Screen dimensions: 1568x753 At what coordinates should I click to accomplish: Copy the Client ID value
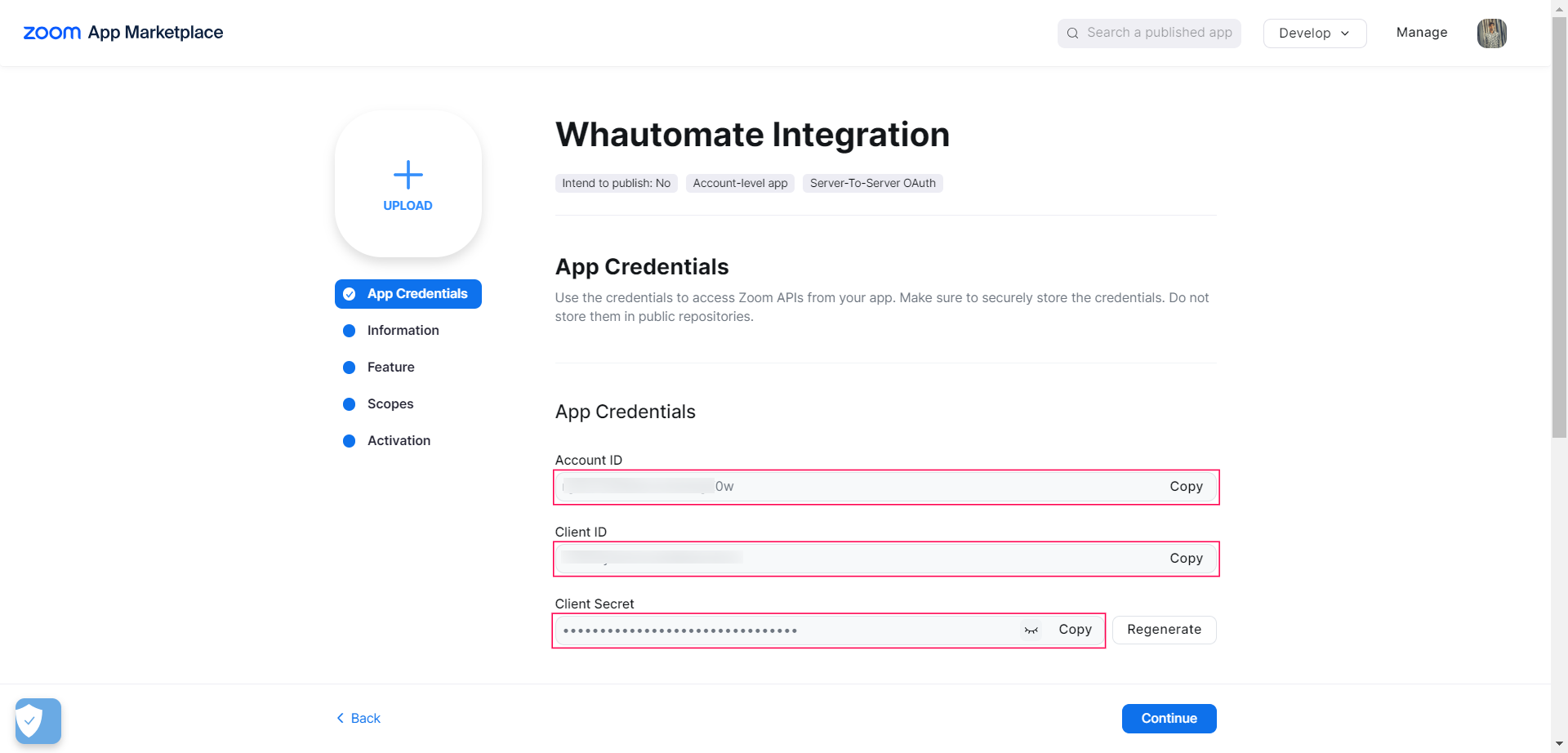click(x=1186, y=559)
